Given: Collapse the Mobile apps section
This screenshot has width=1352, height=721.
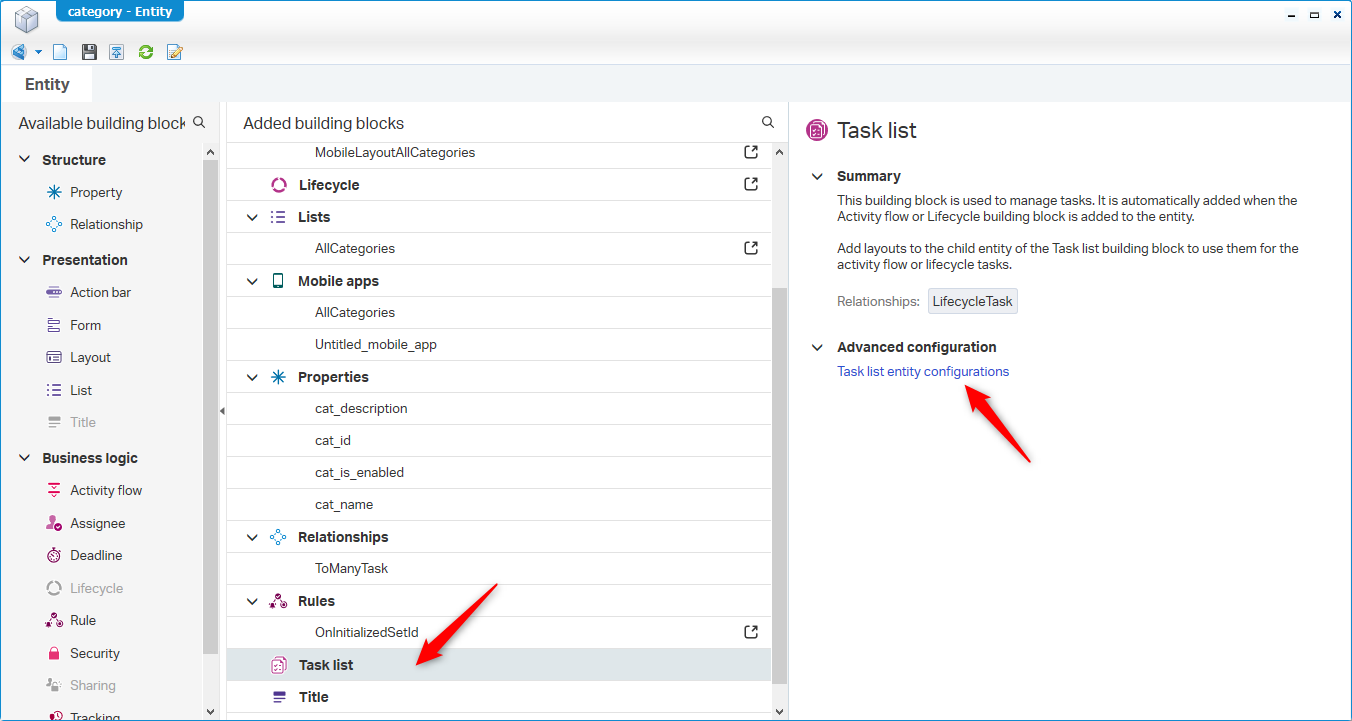Looking at the screenshot, I should 252,281.
